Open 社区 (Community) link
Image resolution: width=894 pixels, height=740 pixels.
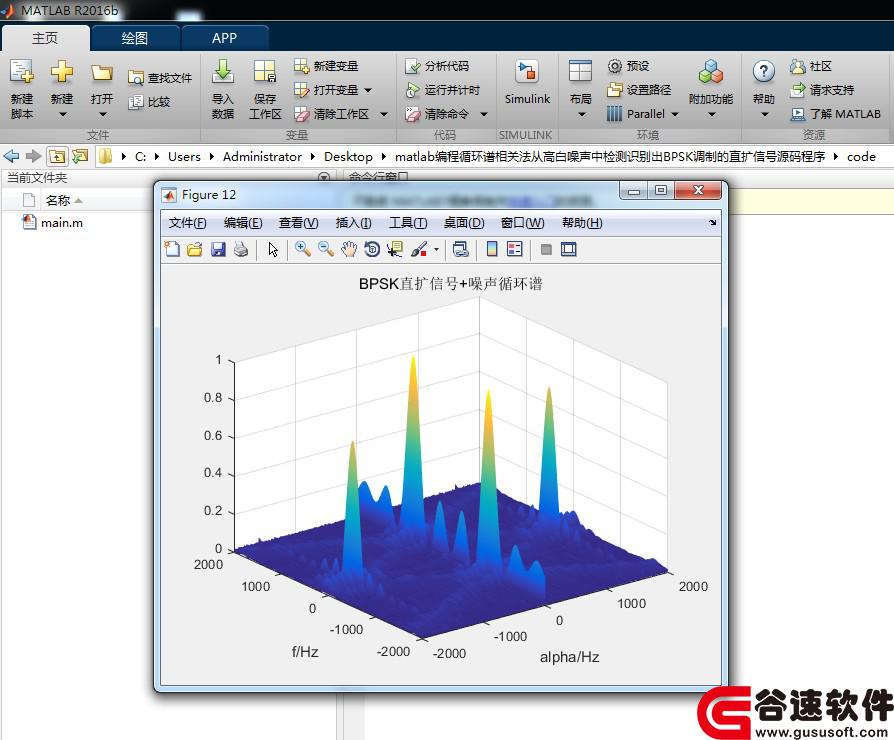click(811, 66)
